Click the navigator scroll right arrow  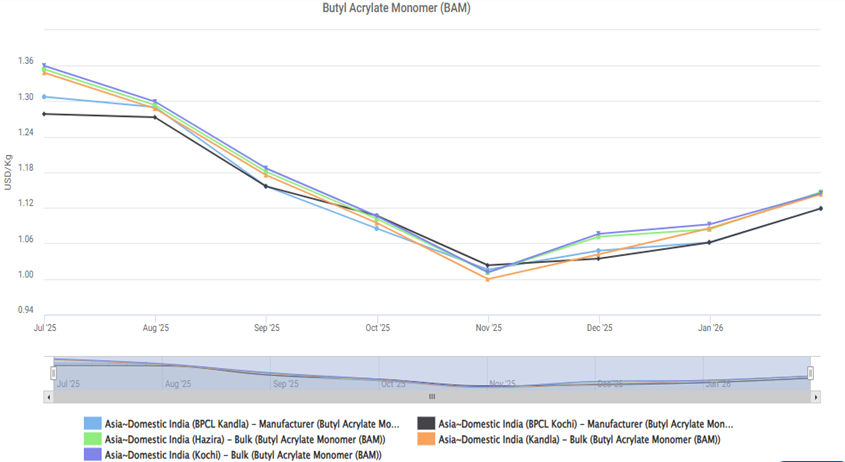[816, 397]
